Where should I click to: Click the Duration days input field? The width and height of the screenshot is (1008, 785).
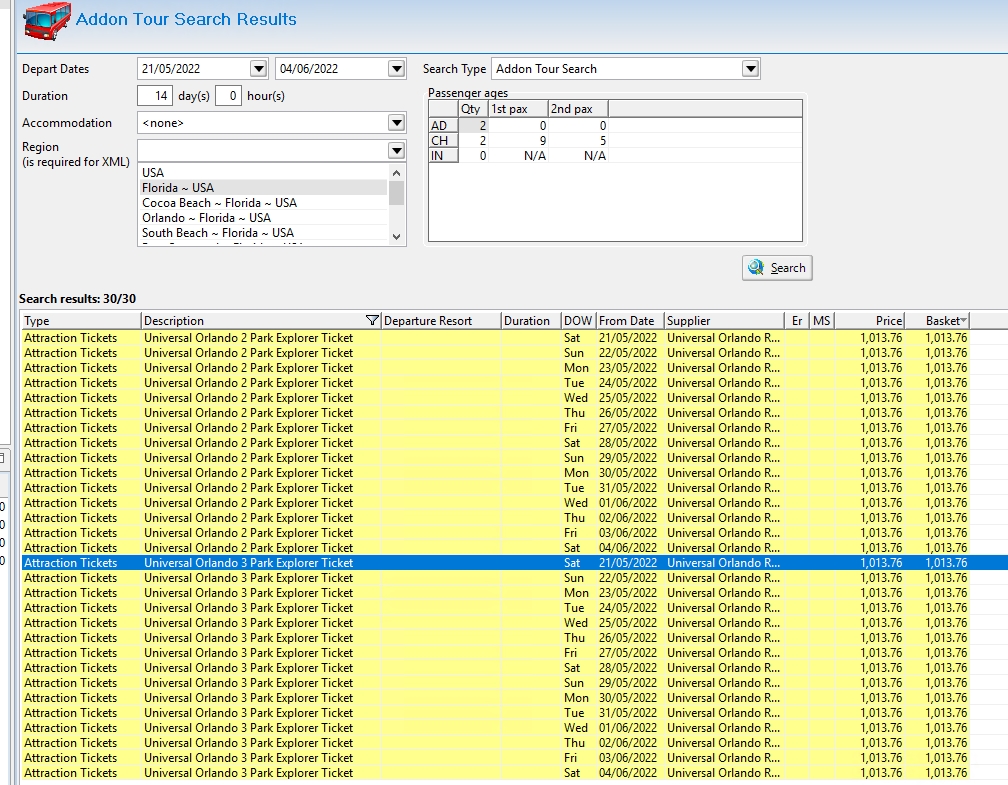point(155,96)
